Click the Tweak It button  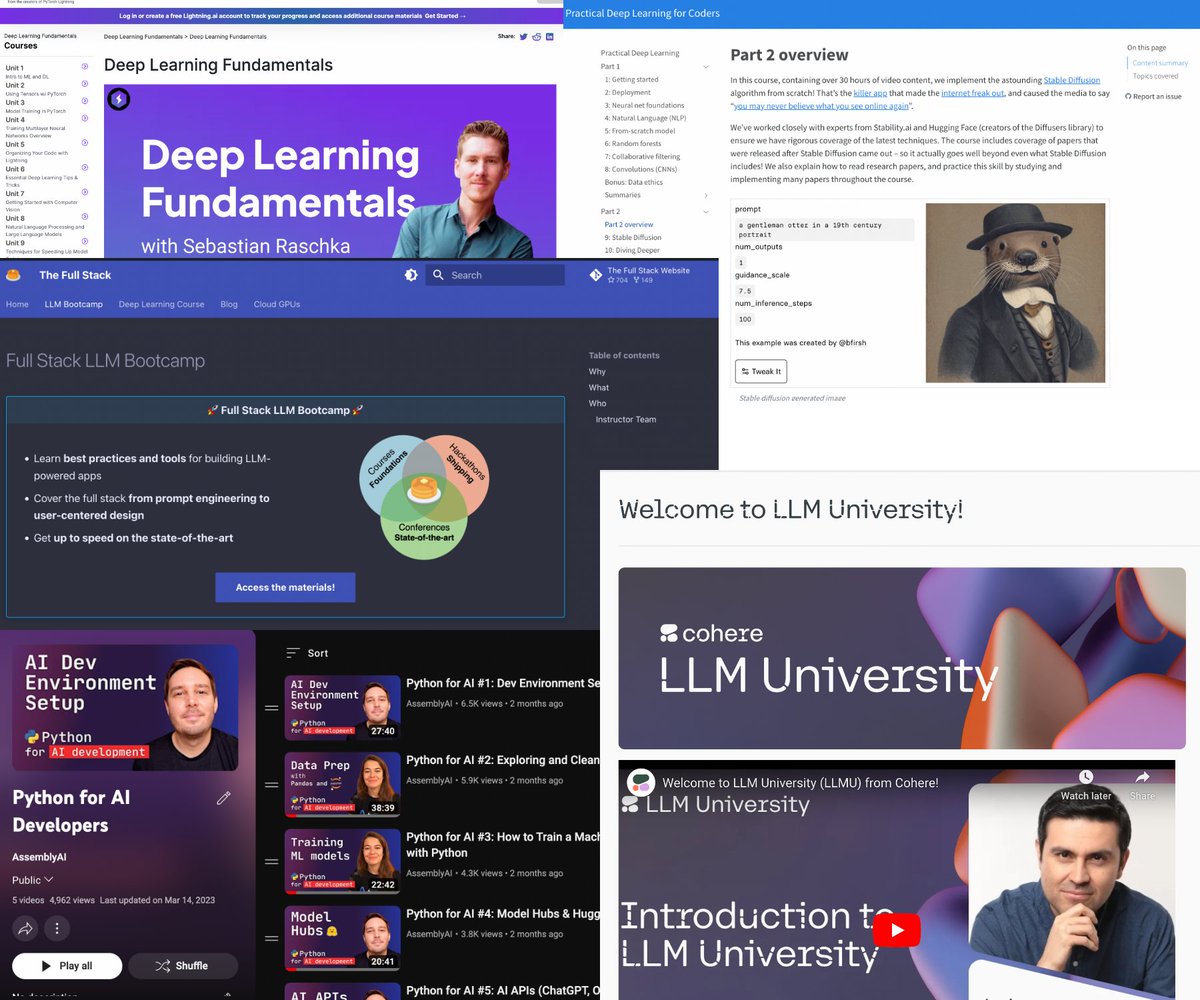pyautogui.click(x=761, y=371)
